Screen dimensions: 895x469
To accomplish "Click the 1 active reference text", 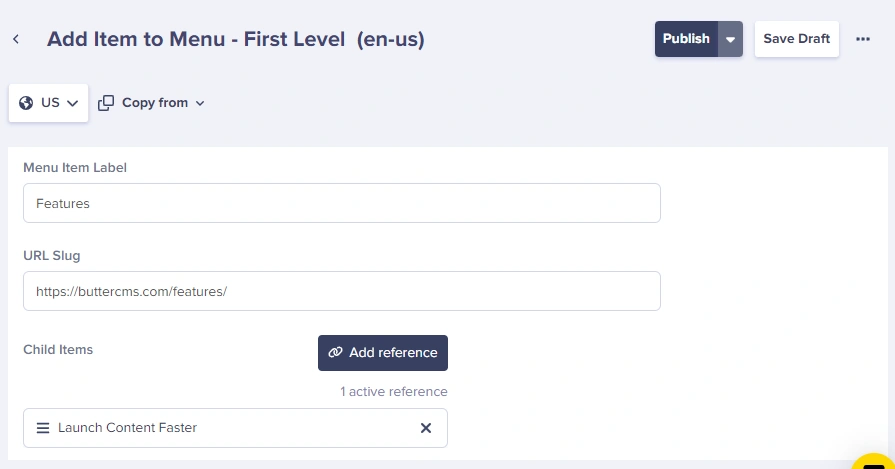I will point(394,392).
